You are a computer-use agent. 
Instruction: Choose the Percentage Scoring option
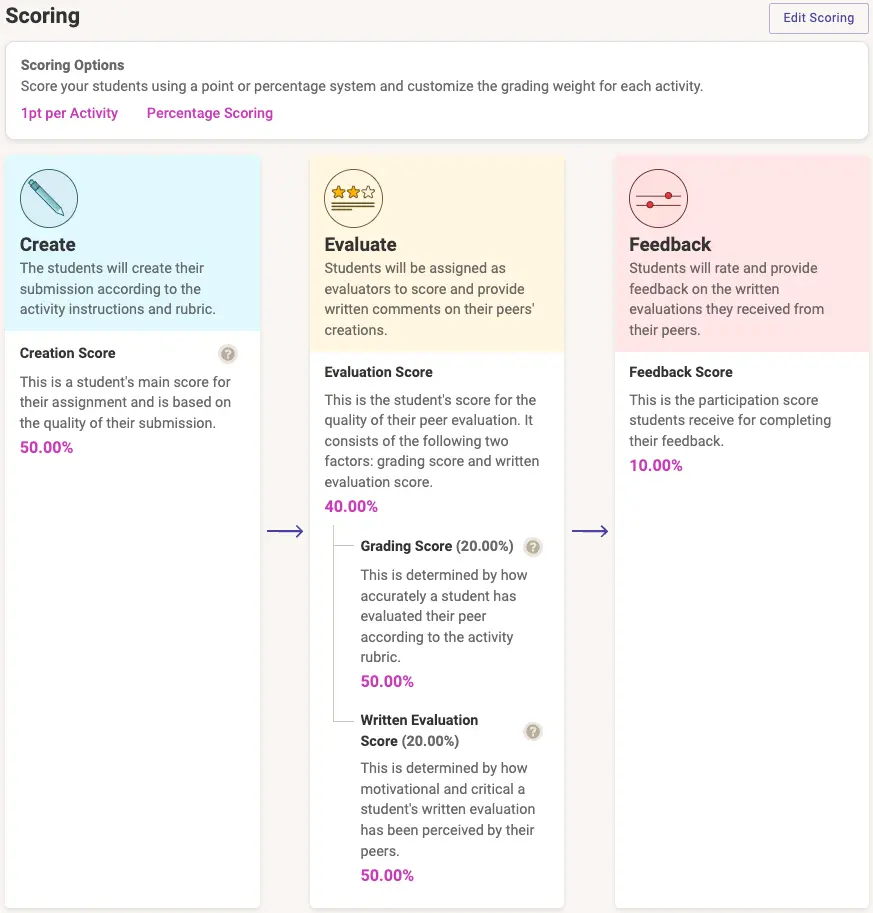210,113
